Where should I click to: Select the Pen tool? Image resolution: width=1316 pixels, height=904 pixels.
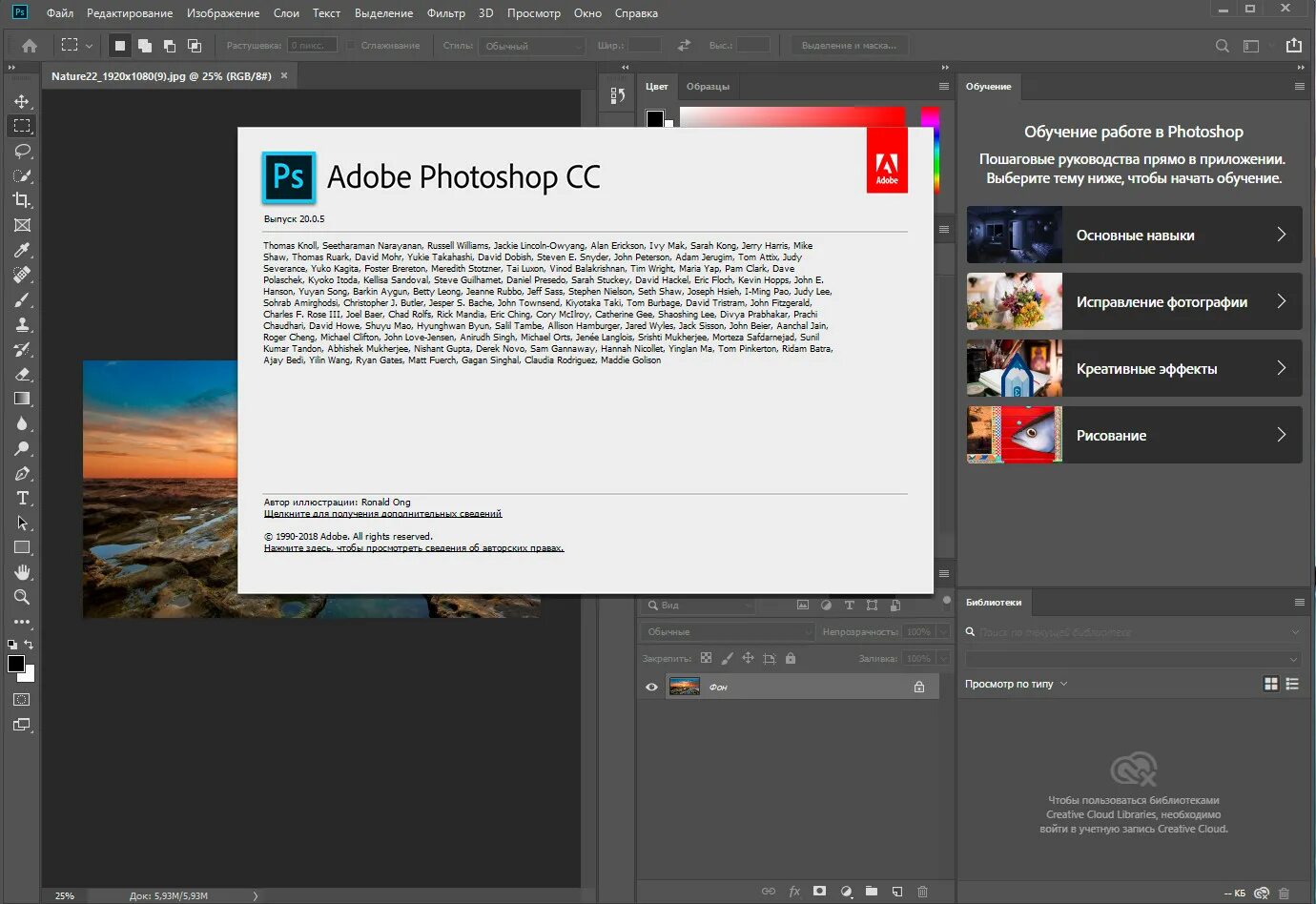click(x=22, y=473)
